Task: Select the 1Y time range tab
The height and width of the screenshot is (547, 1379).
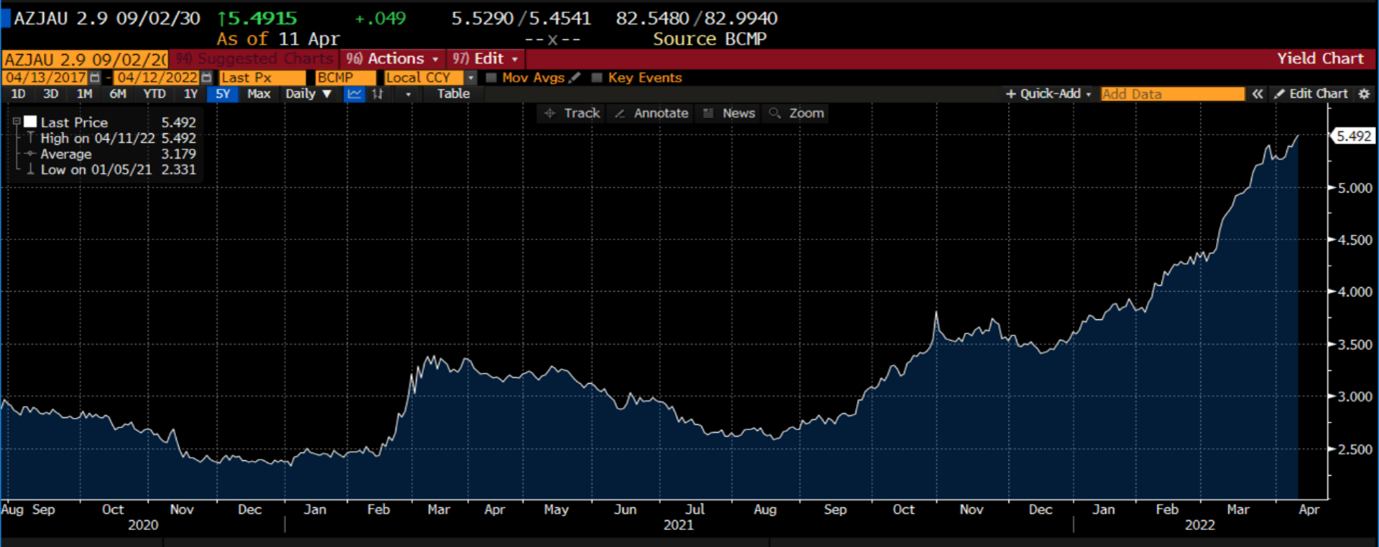Action: (x=190, y=94)
